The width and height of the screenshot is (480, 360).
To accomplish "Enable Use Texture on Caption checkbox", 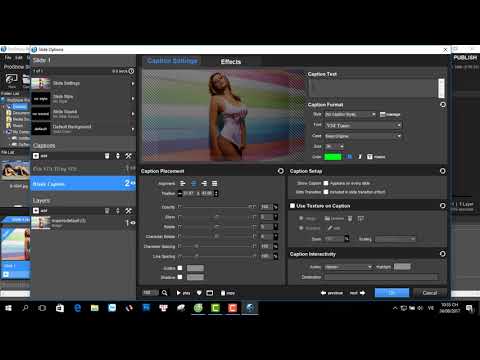I will coord(292,206).
